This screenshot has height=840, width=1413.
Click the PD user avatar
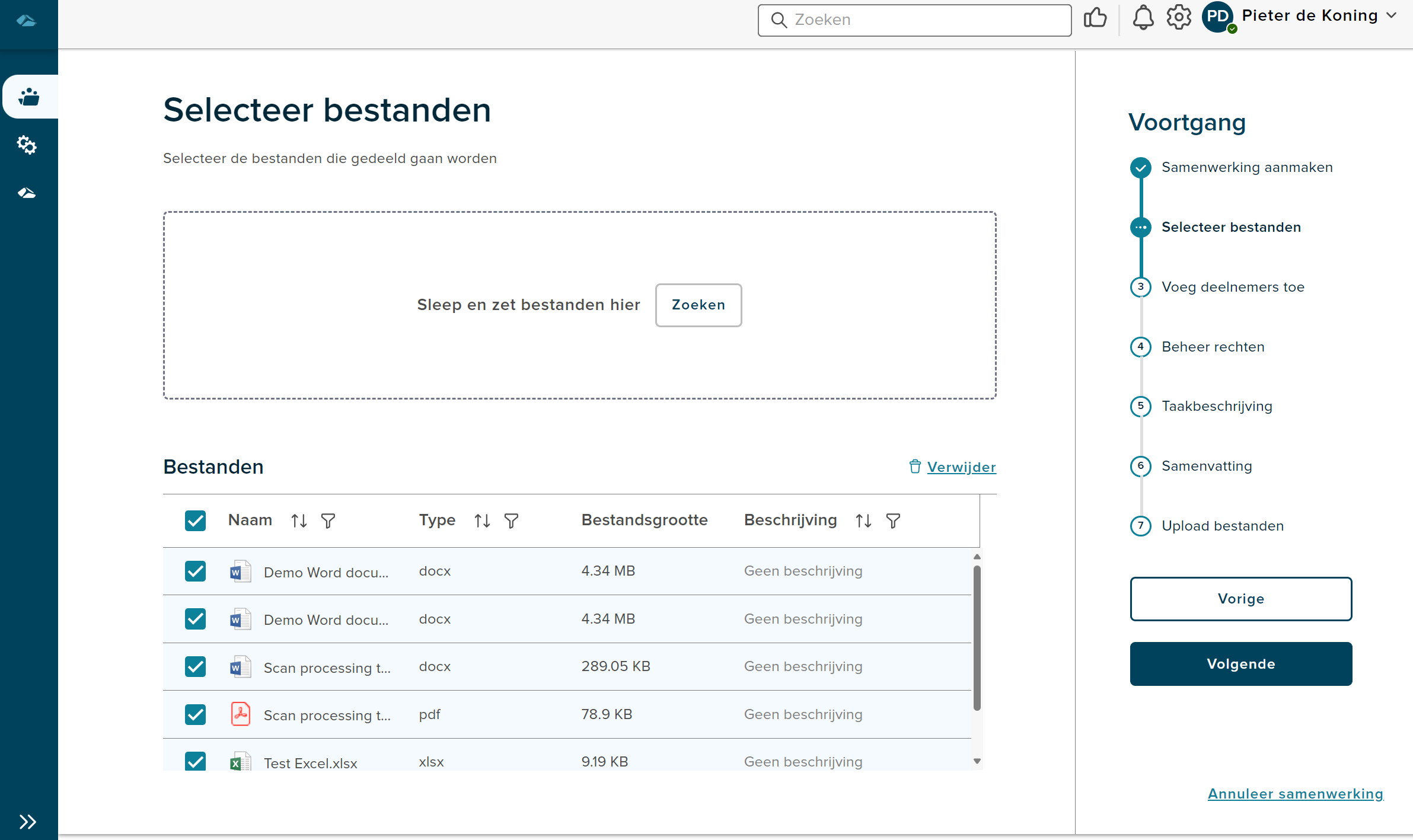[1218, 17]
